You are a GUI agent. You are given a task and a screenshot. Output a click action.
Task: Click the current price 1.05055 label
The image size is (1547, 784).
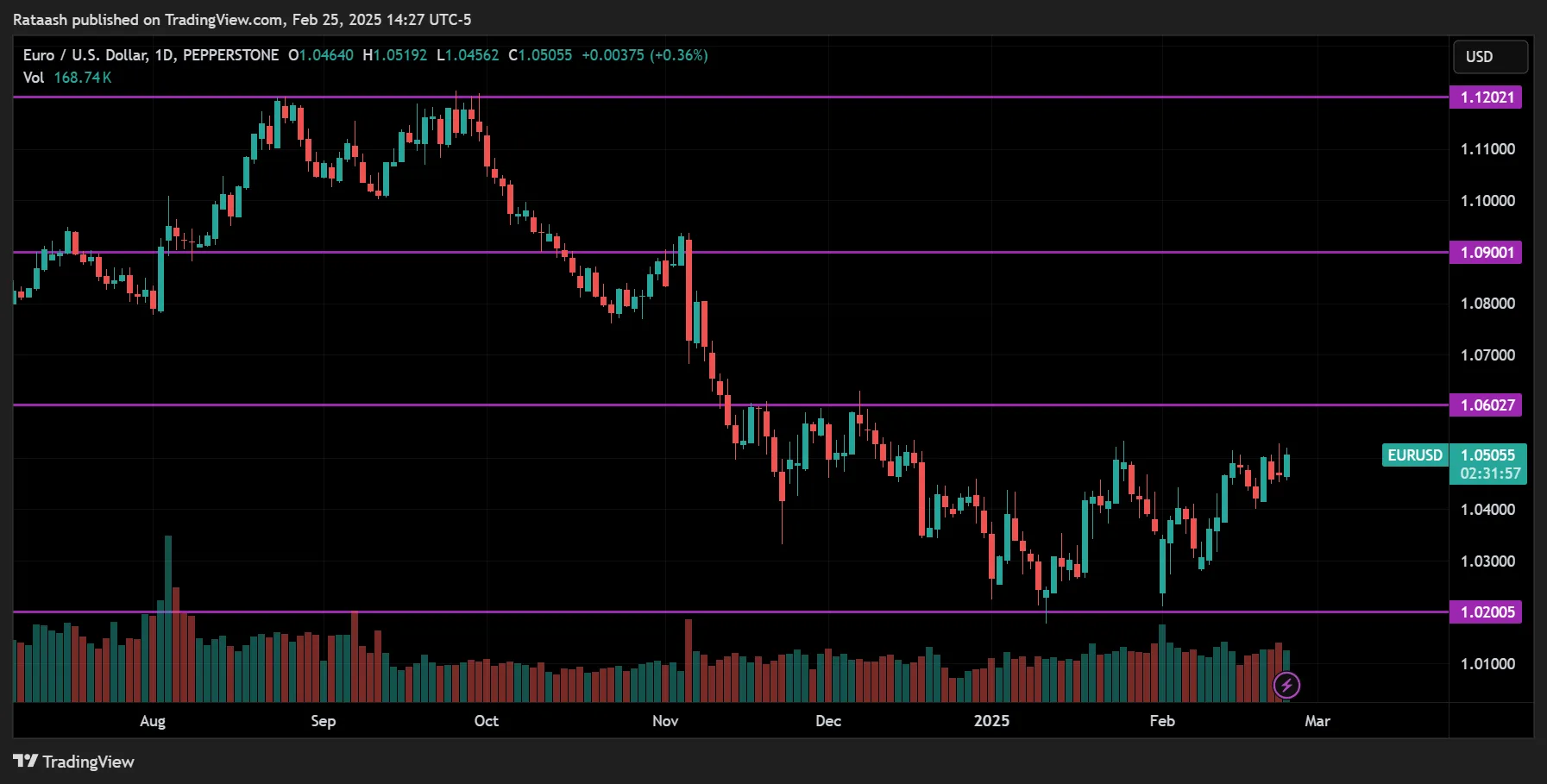click(x=1487, y=455)
